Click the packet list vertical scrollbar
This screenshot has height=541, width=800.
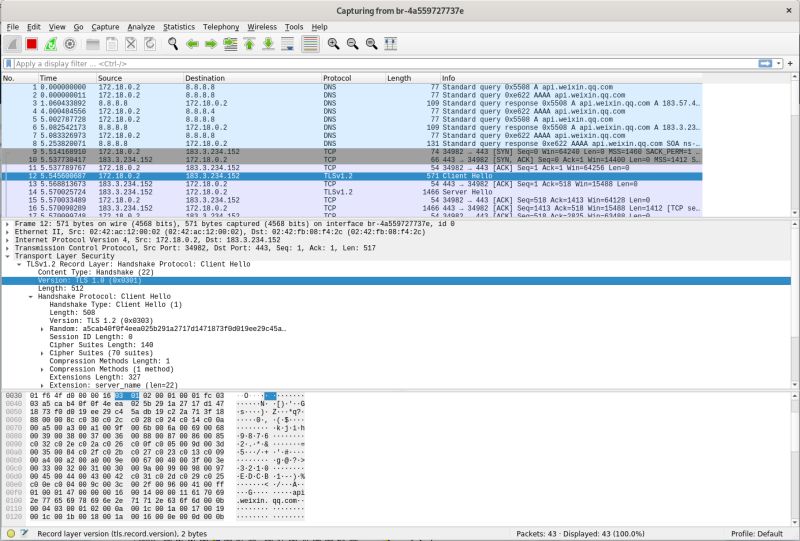pyautogui.click(x=794, y=145)
